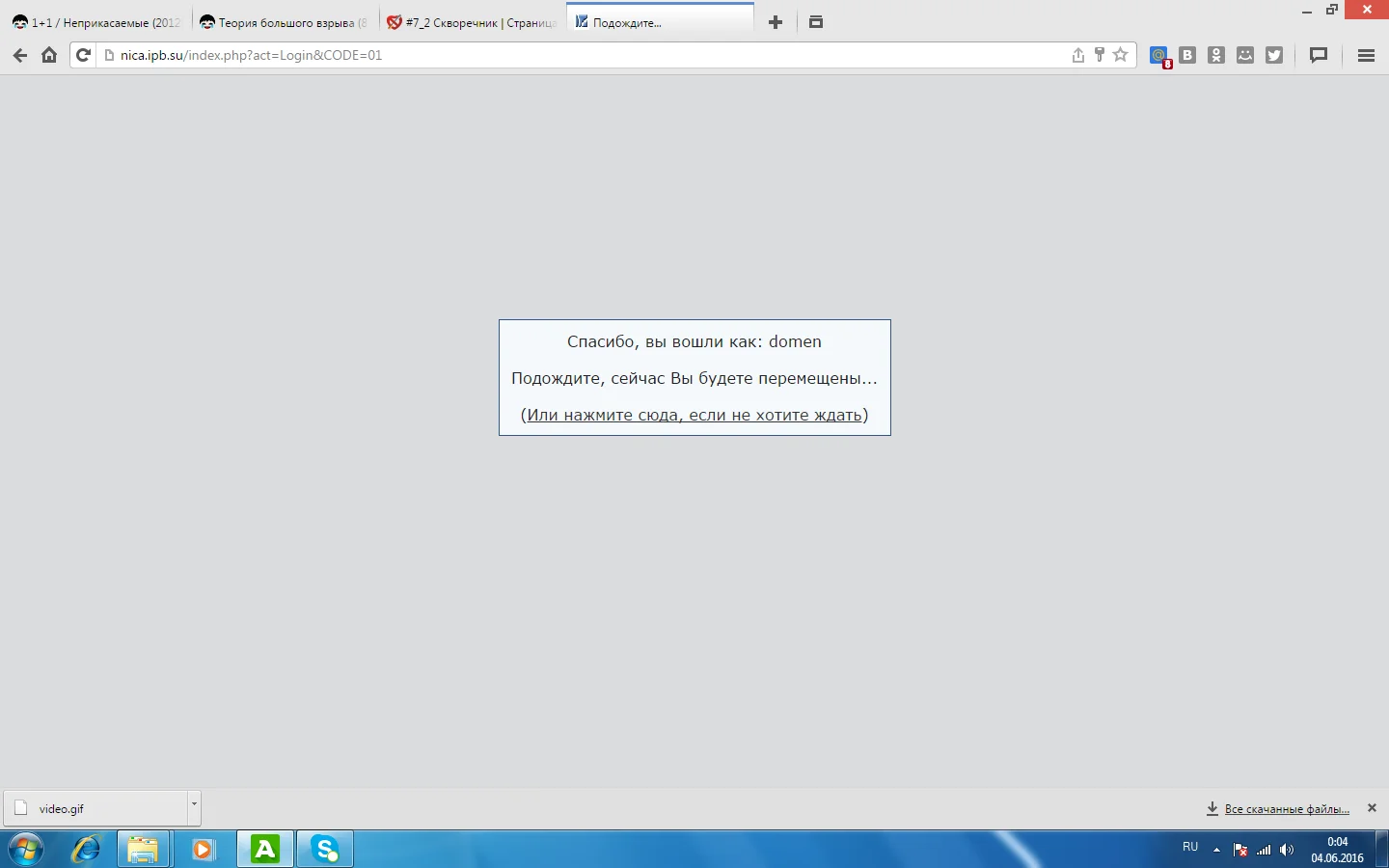Launch Windows Media Player from the taskbar
The width and height of the screenshot is (1389, 868).
pos(204,850)
